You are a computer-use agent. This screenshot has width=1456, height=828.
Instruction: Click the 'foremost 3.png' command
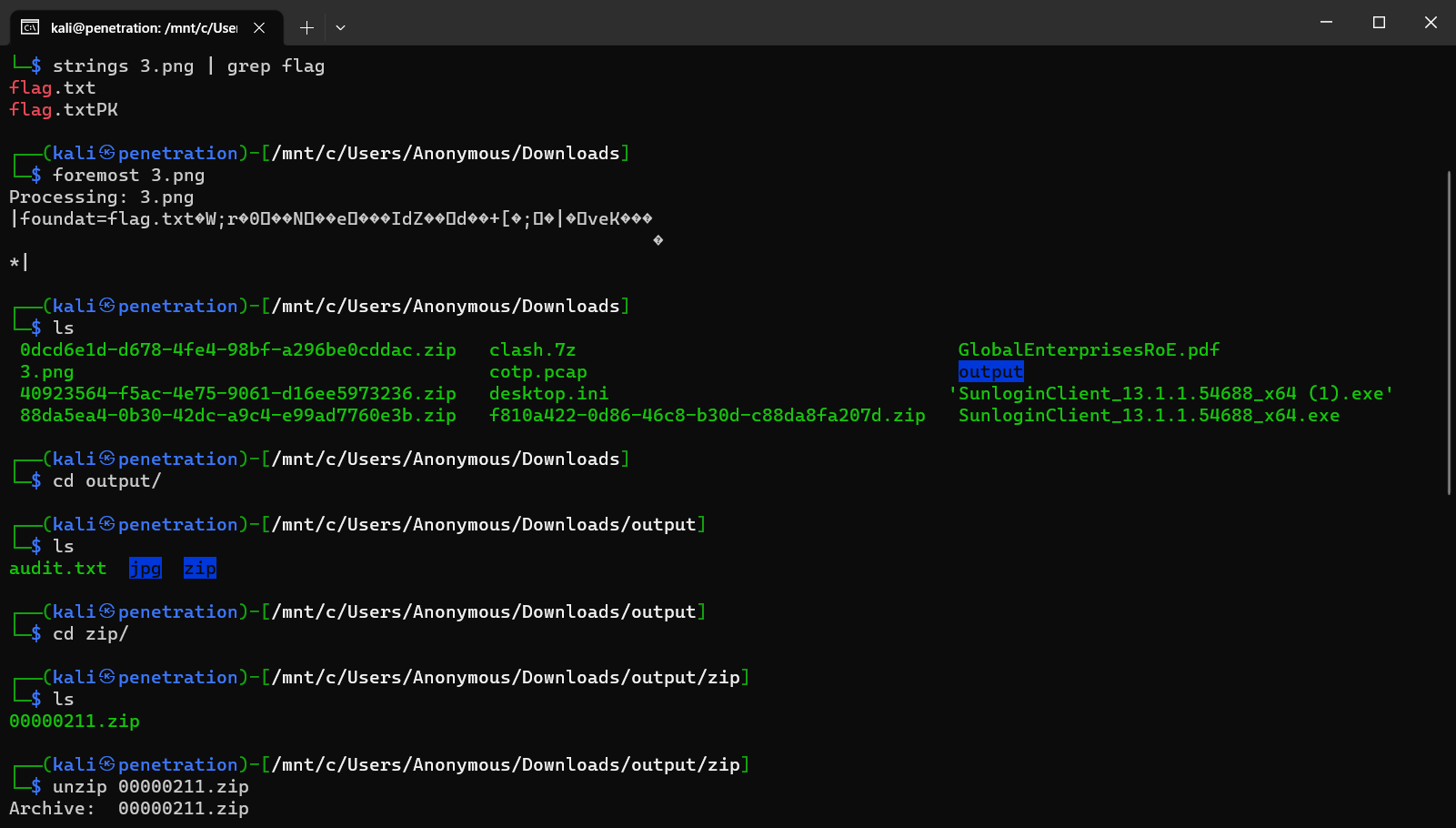pos(129,175)
